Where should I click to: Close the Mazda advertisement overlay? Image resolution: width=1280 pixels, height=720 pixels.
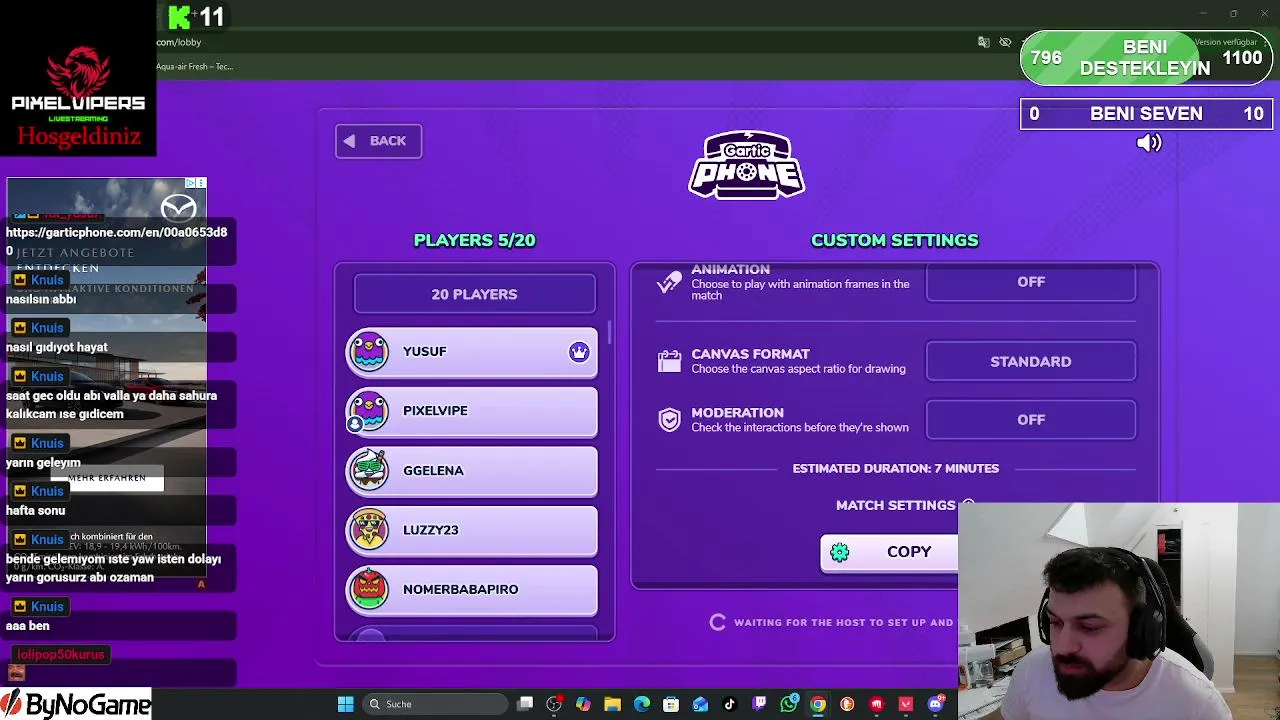click(x=201, y=183)
